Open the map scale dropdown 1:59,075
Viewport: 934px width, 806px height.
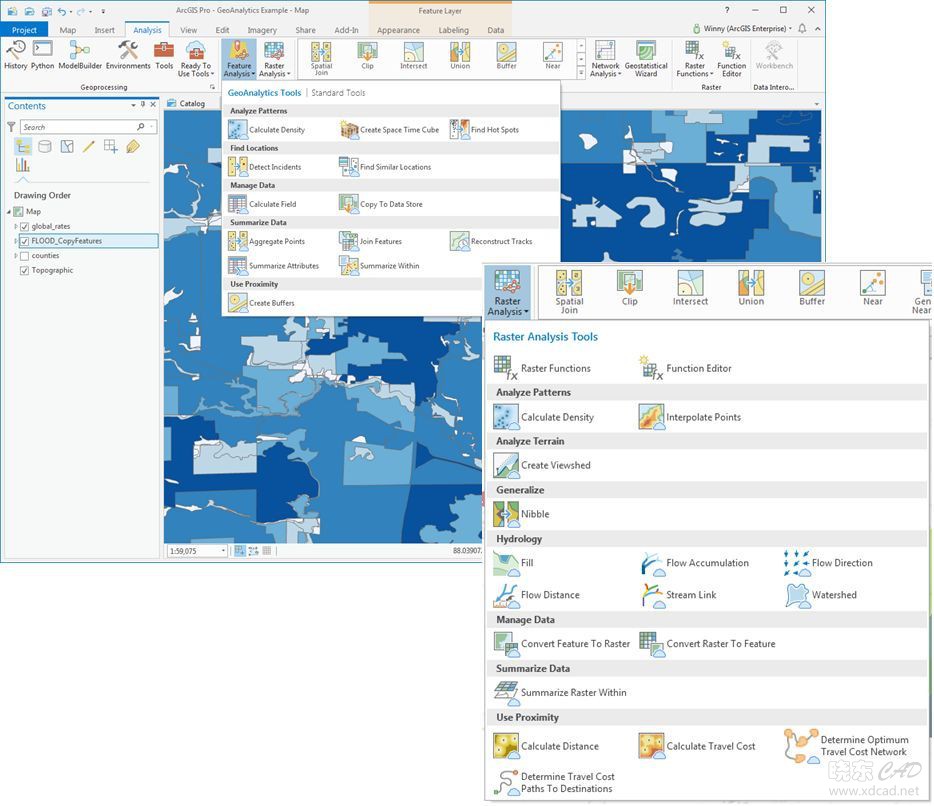tap(223, 551)
